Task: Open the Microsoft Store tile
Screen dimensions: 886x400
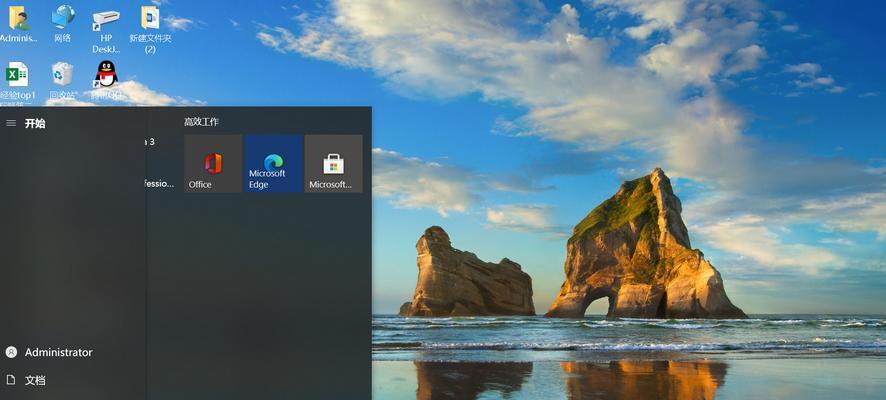Action: coord(333,164)
